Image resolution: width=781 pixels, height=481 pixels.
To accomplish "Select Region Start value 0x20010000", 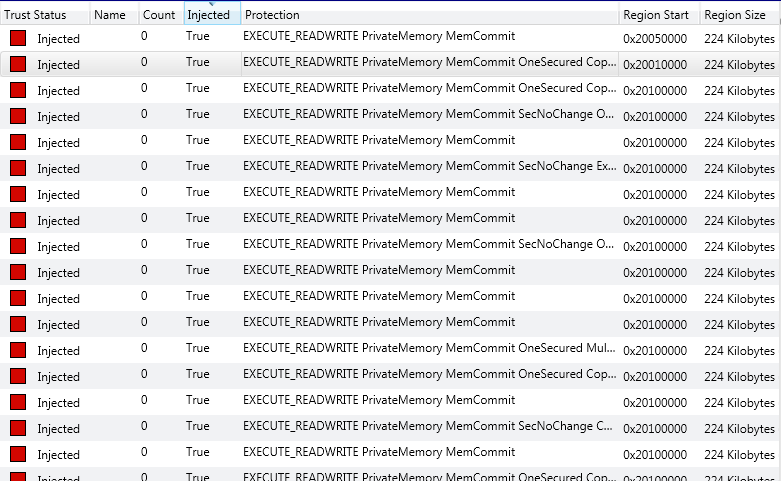I will pyautogui.click(x=655, y=65).
